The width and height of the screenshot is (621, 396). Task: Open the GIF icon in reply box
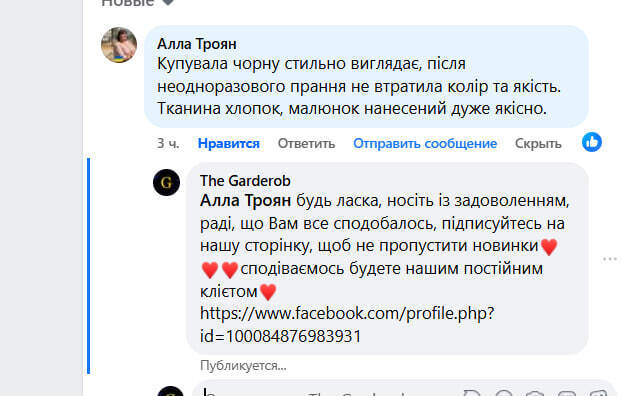(x=566, y=393)
